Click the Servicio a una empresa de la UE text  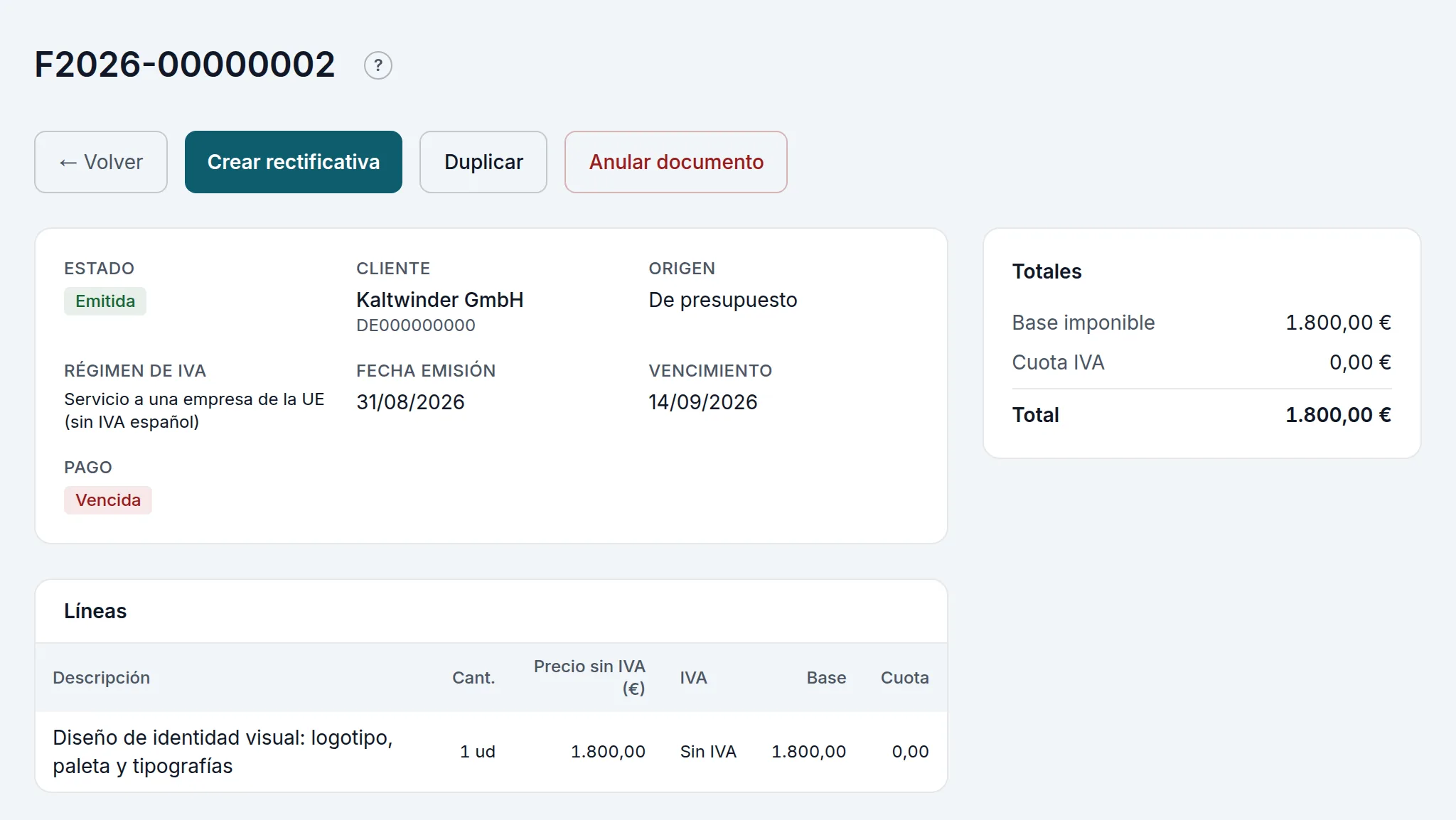[x=194, y=411]
